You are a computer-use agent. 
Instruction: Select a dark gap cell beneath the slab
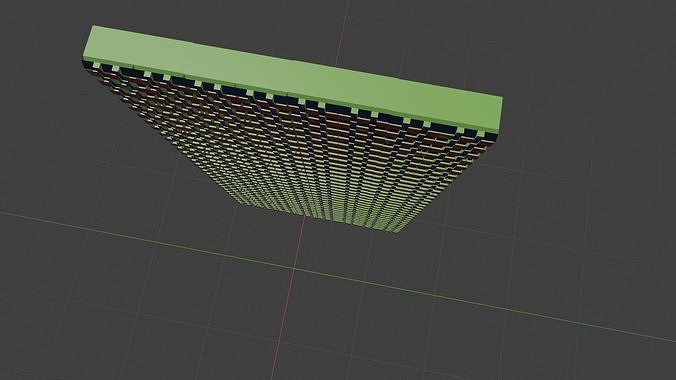pos(285,100)
